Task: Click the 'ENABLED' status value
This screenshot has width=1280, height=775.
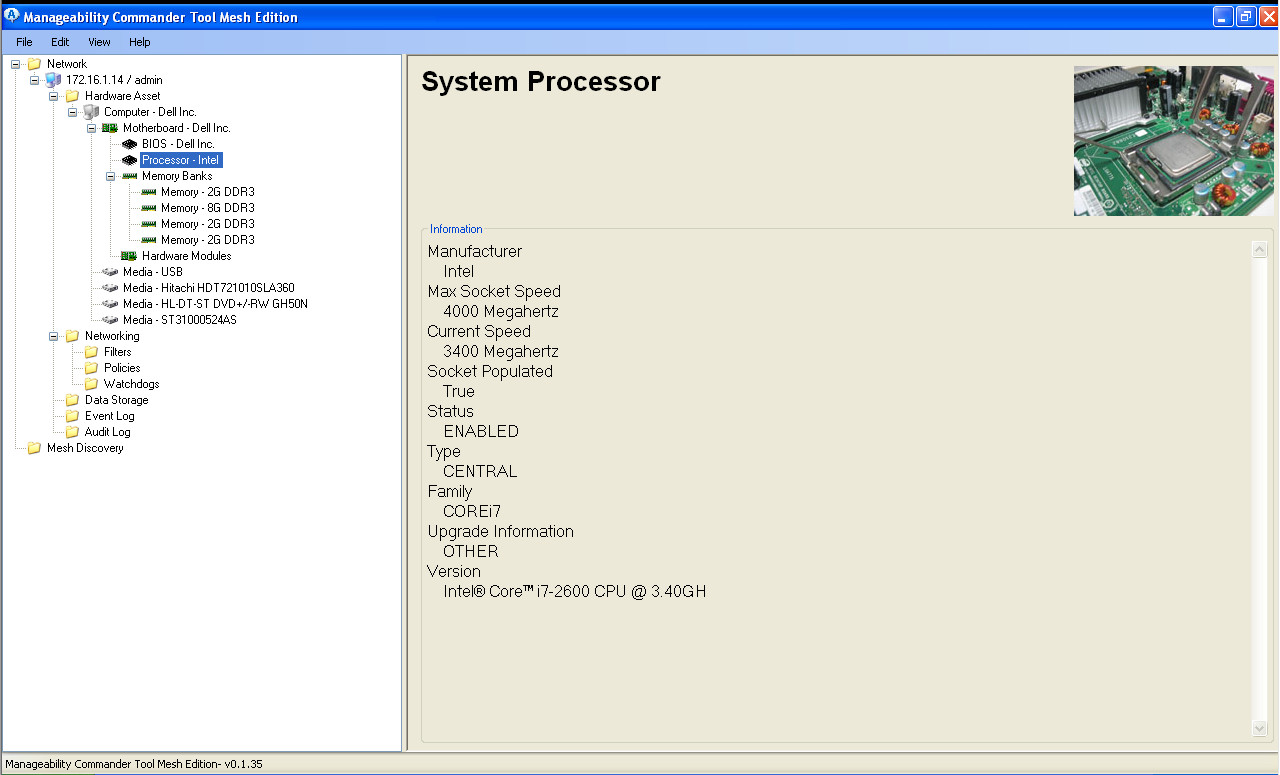Action: [481, 431]
